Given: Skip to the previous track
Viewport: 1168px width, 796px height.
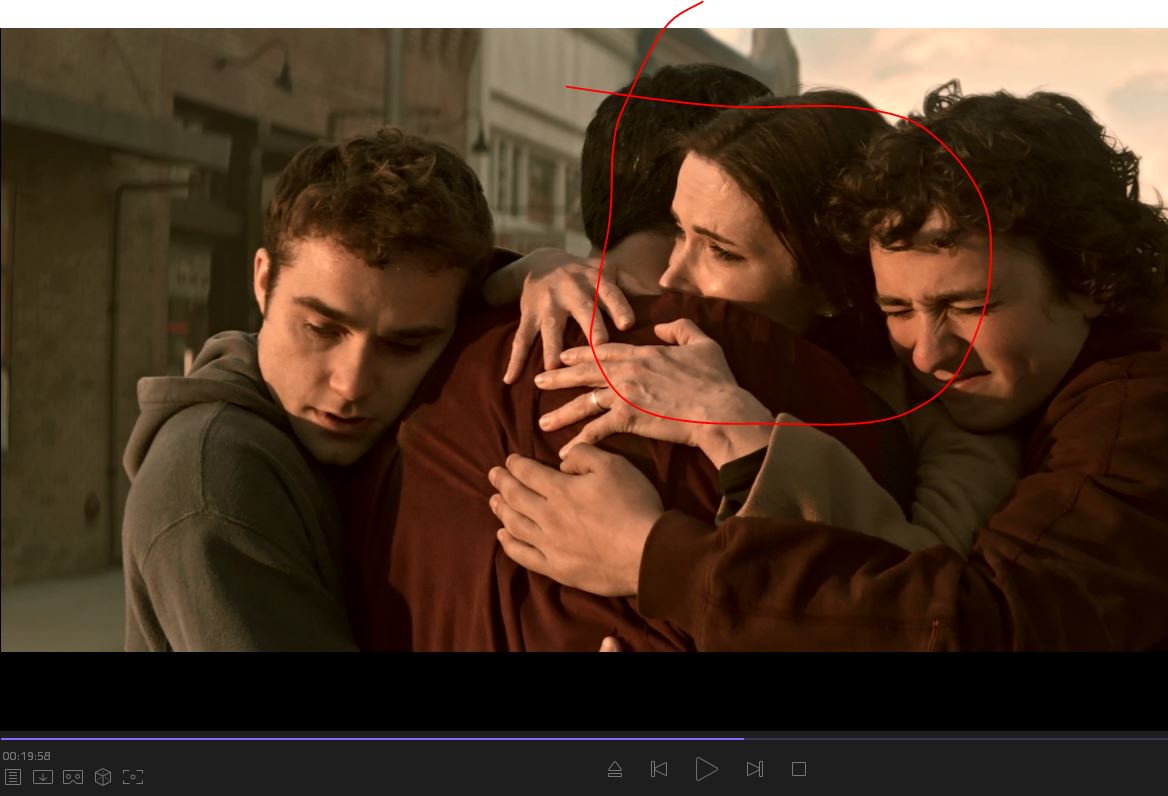Looking at the screenshot, I should [x=659, y=769].
